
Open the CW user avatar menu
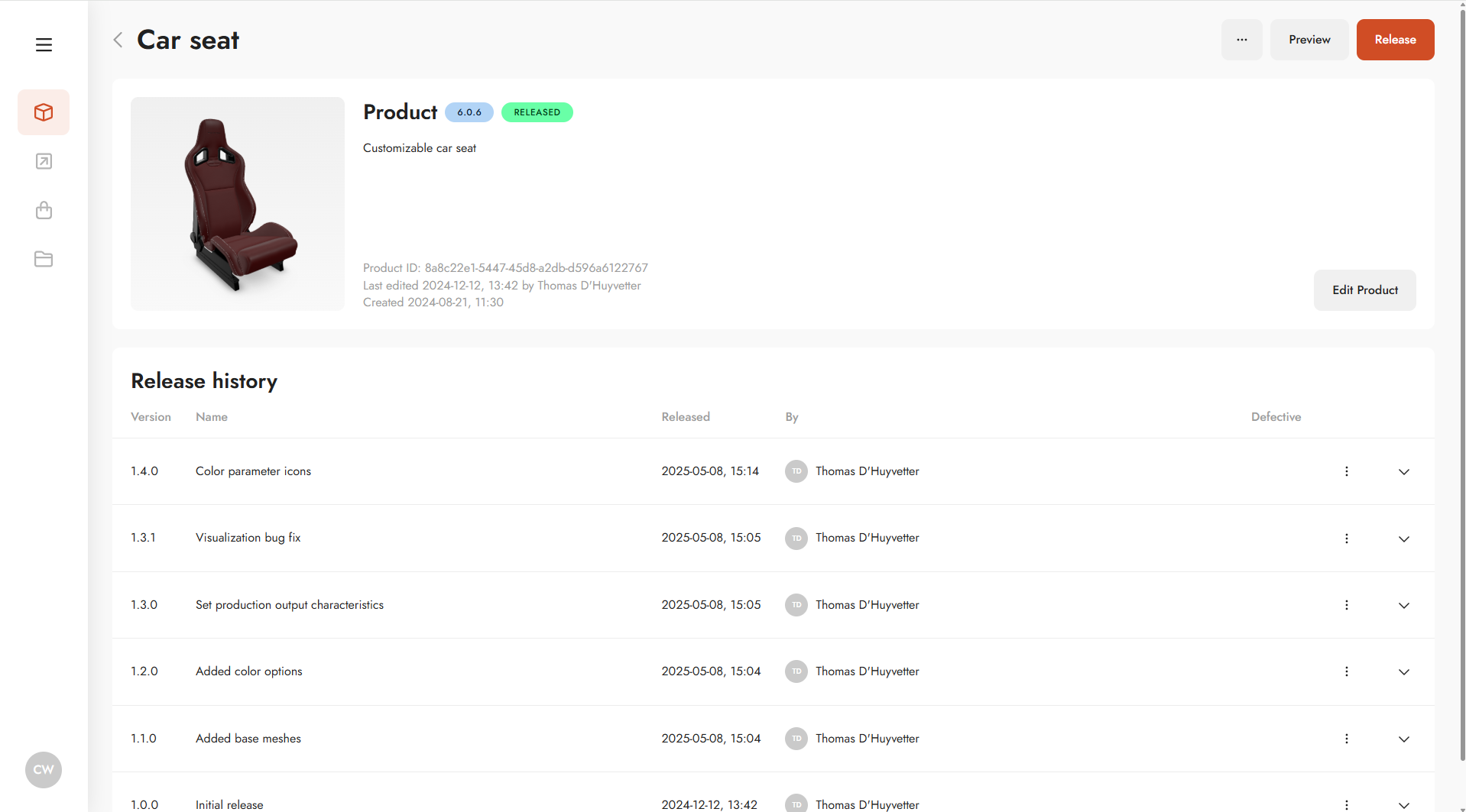[44, 769]
